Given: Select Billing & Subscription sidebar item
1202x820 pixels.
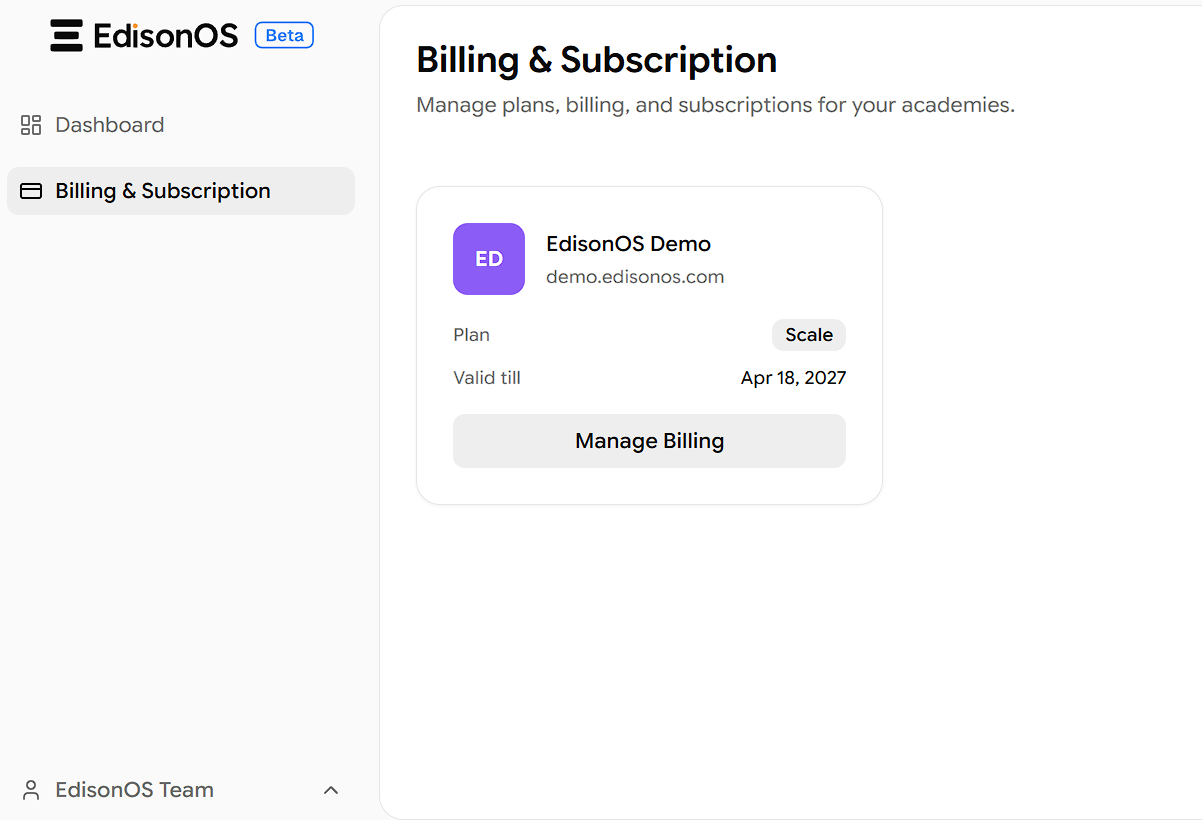Looking at the screenshot, I should pos(181,191).
